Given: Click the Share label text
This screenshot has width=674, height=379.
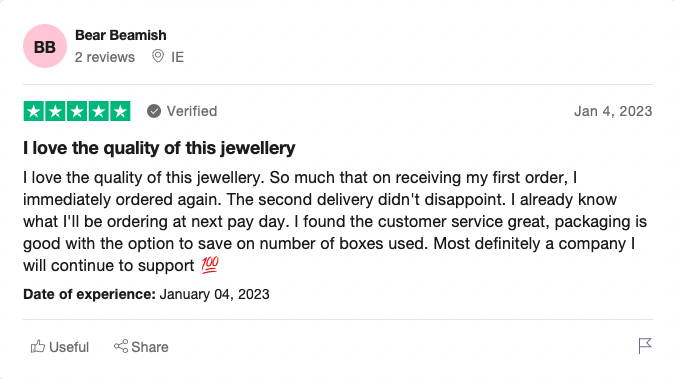Looking at the screenshot, I should coord(150,347).
